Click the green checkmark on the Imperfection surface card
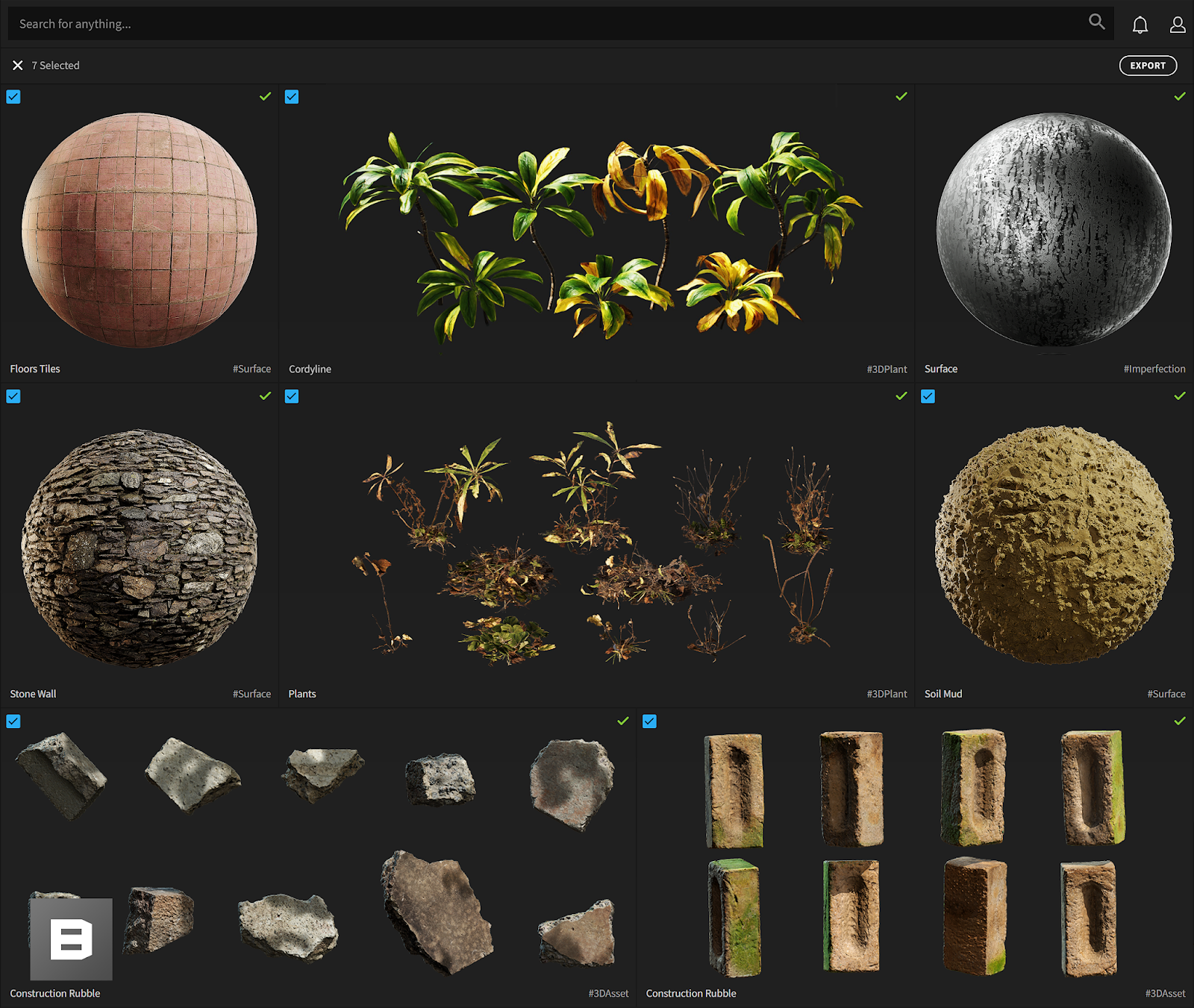Viewport: 1194px width, 1008px height. (1180, 96)
